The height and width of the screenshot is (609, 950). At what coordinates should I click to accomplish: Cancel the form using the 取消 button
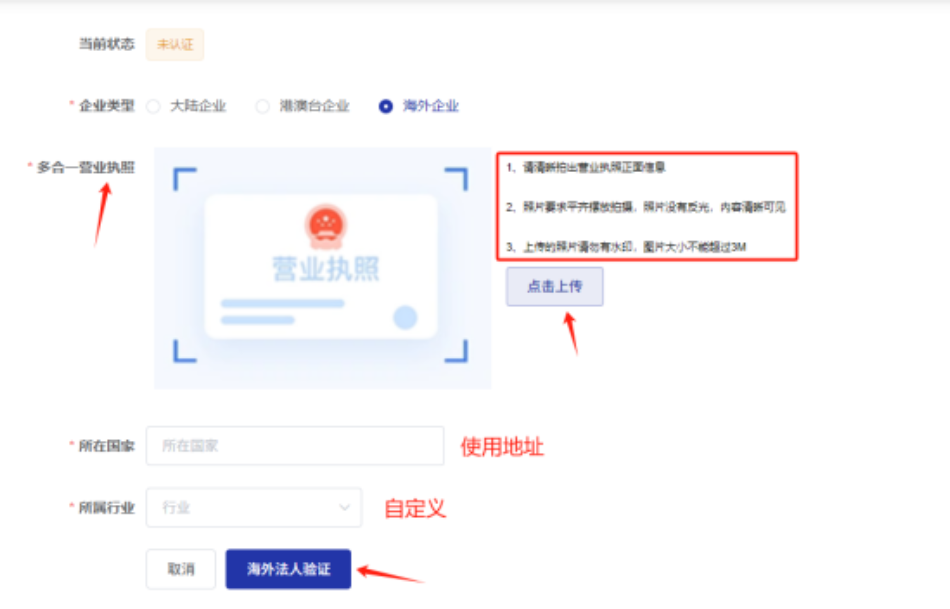[x=181, y=568]
